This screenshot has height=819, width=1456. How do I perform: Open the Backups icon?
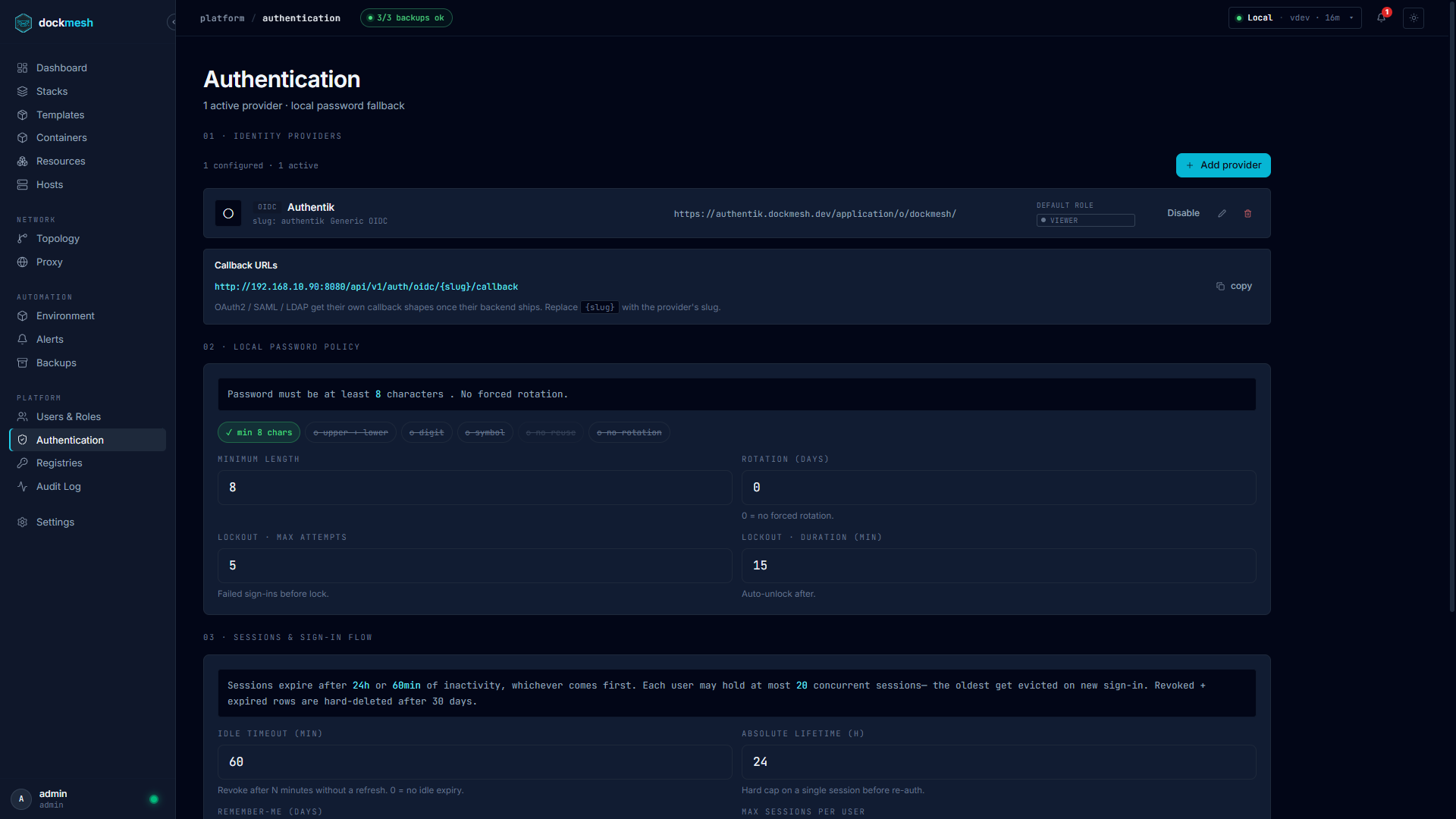coord(23,363)
